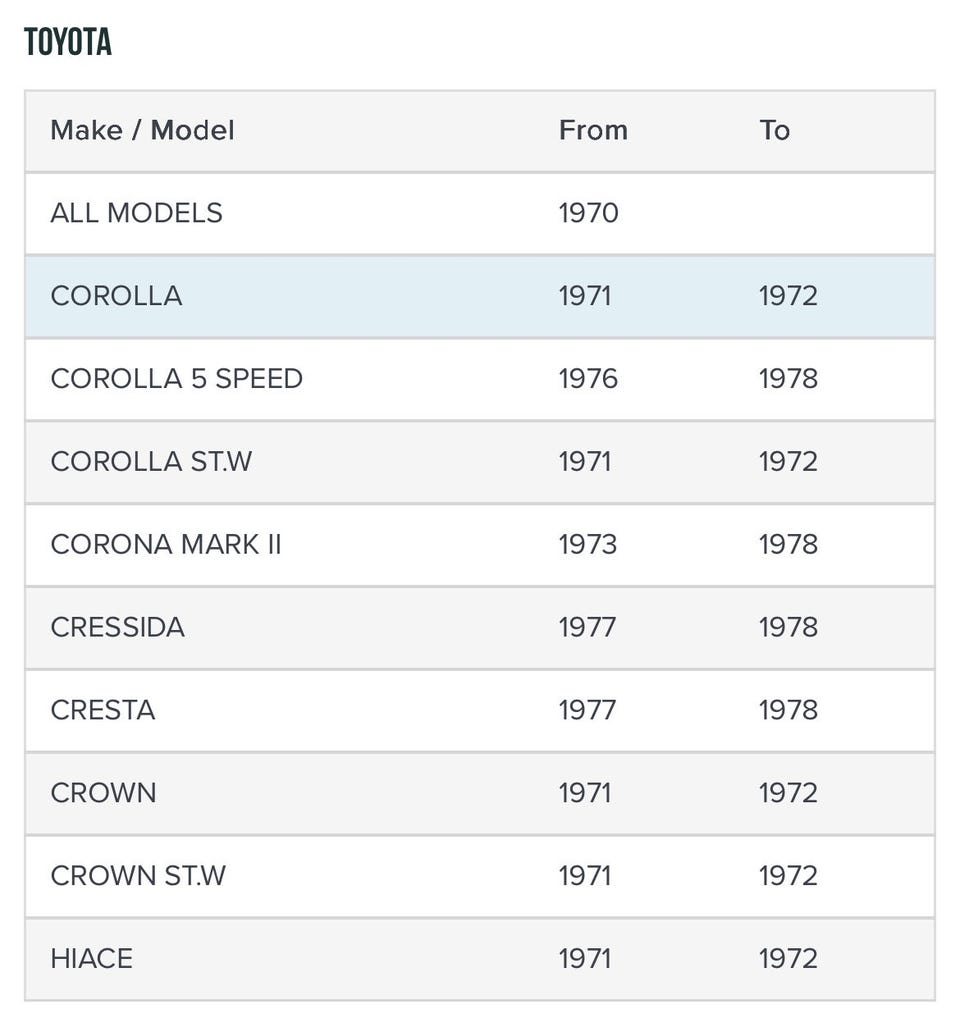Click the CORONA MARK II row's 1978 year
The image size is (960, 1018).
pyautogui.click(x=788, y=545)
